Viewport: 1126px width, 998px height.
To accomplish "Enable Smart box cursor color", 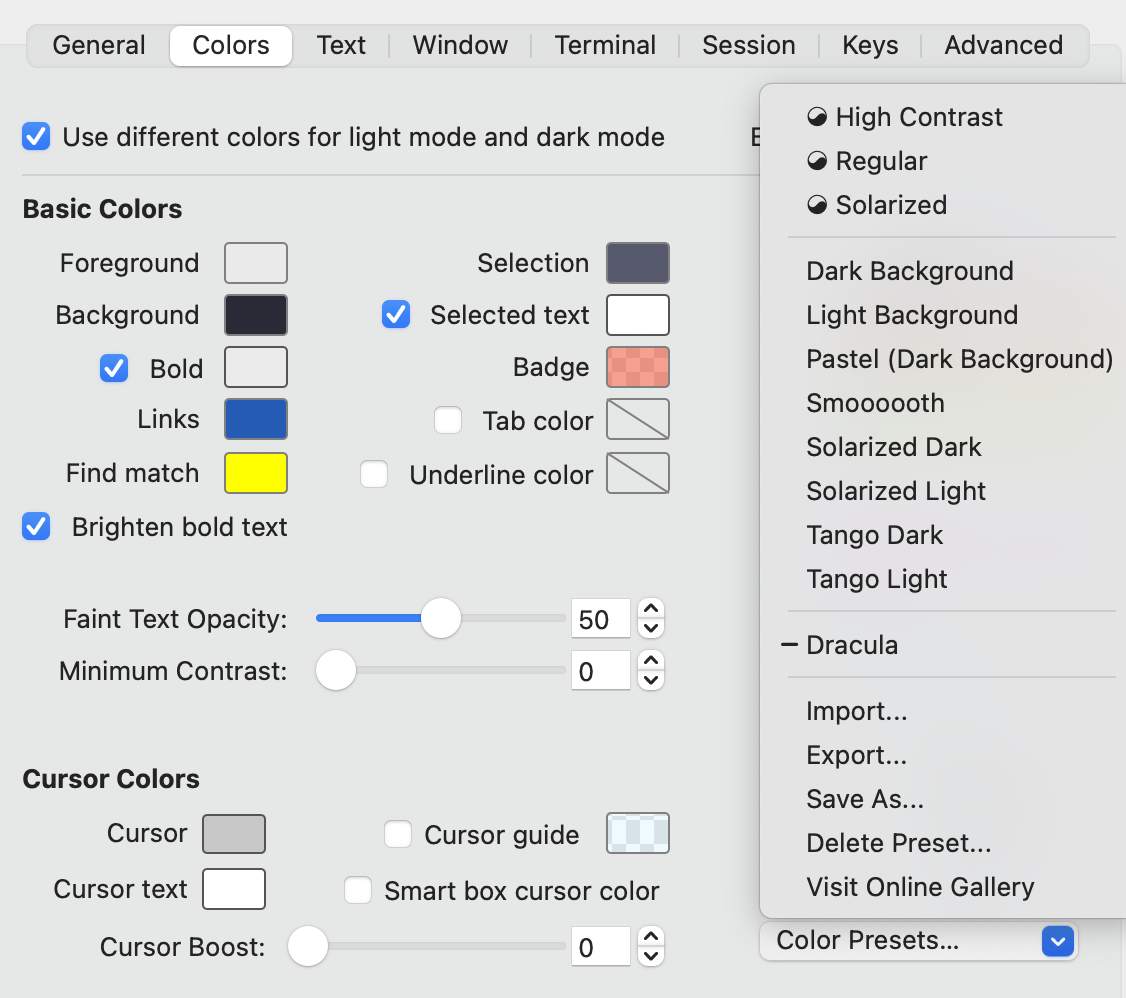I will pos(358,890).
